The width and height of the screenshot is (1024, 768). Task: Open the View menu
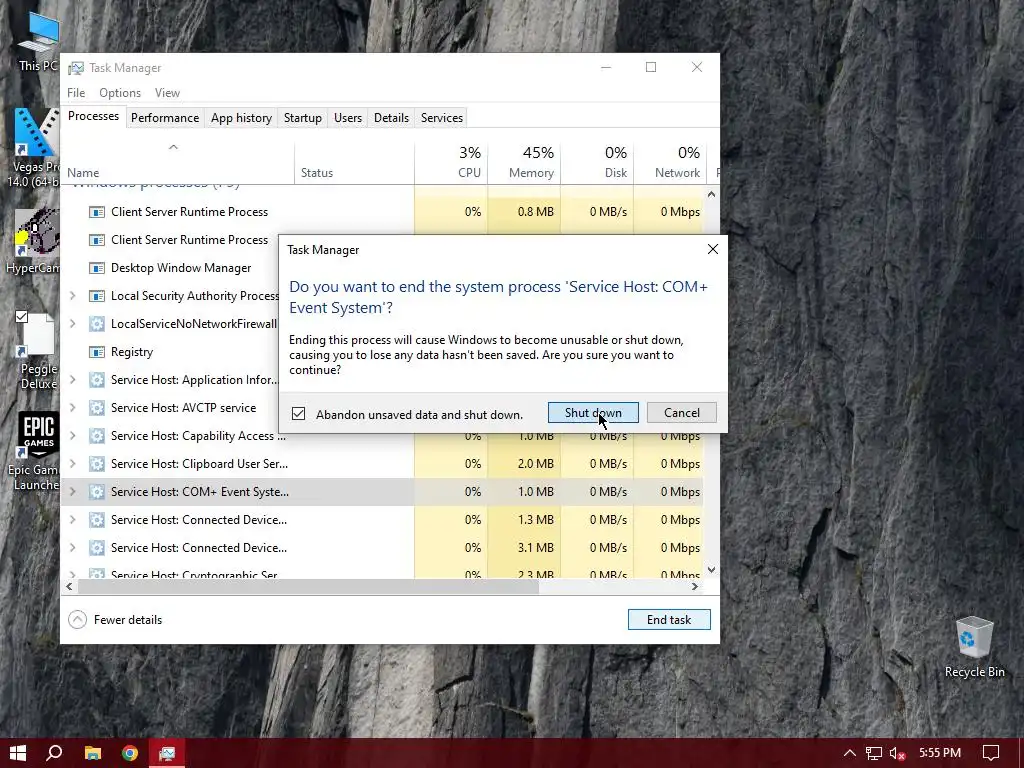(167, 93)
